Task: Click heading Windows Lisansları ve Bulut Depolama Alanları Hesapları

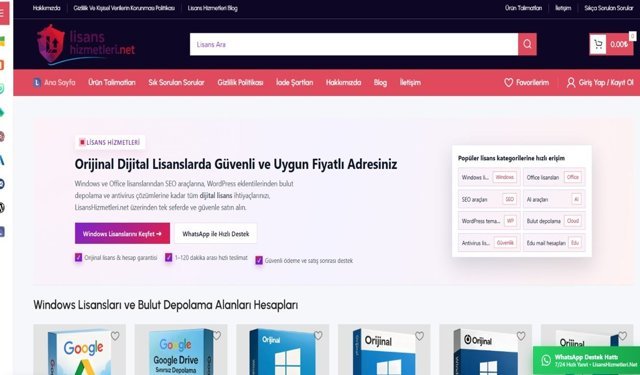Action: [166, 305]
